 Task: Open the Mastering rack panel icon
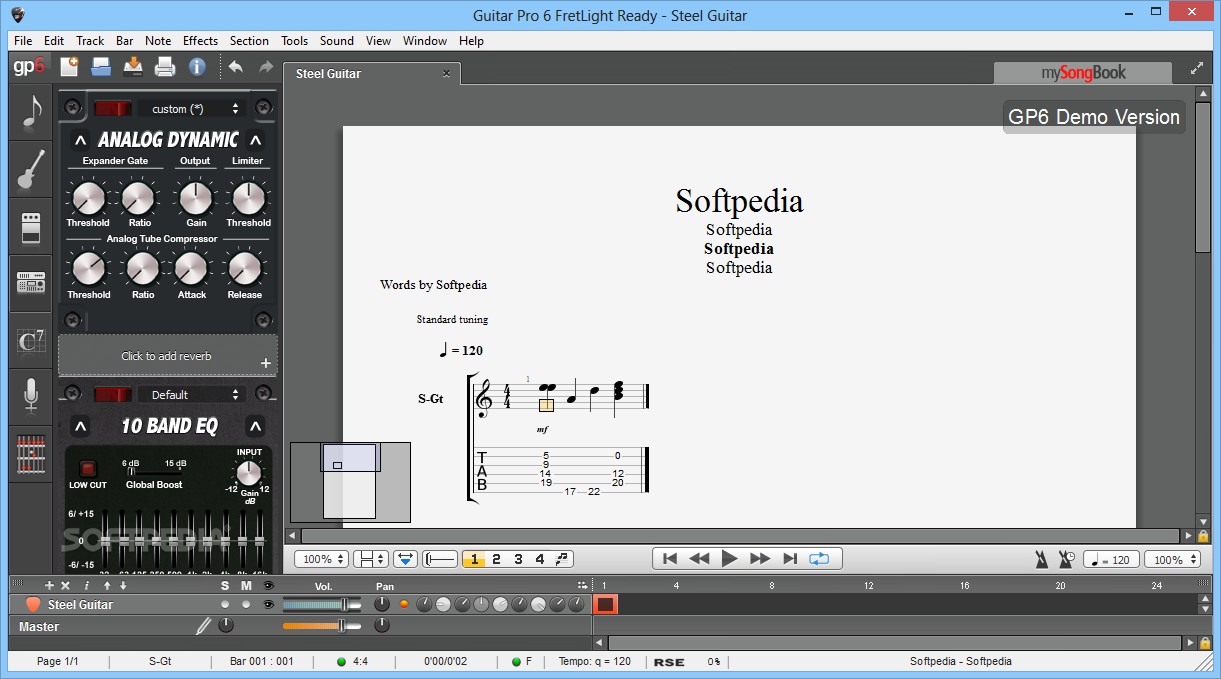tap(31, 284)
